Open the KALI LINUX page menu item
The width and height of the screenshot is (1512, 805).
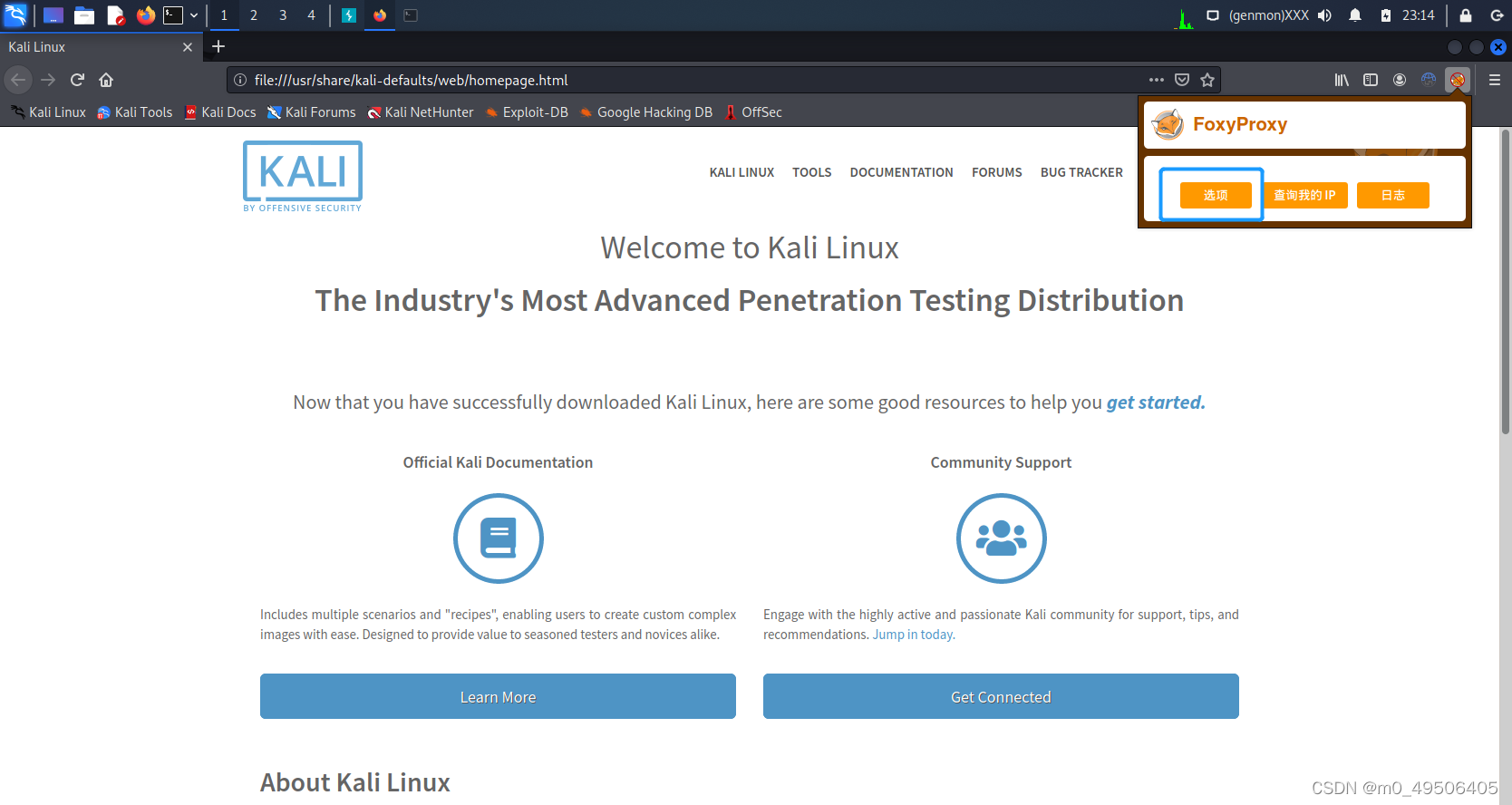point(741,172)
